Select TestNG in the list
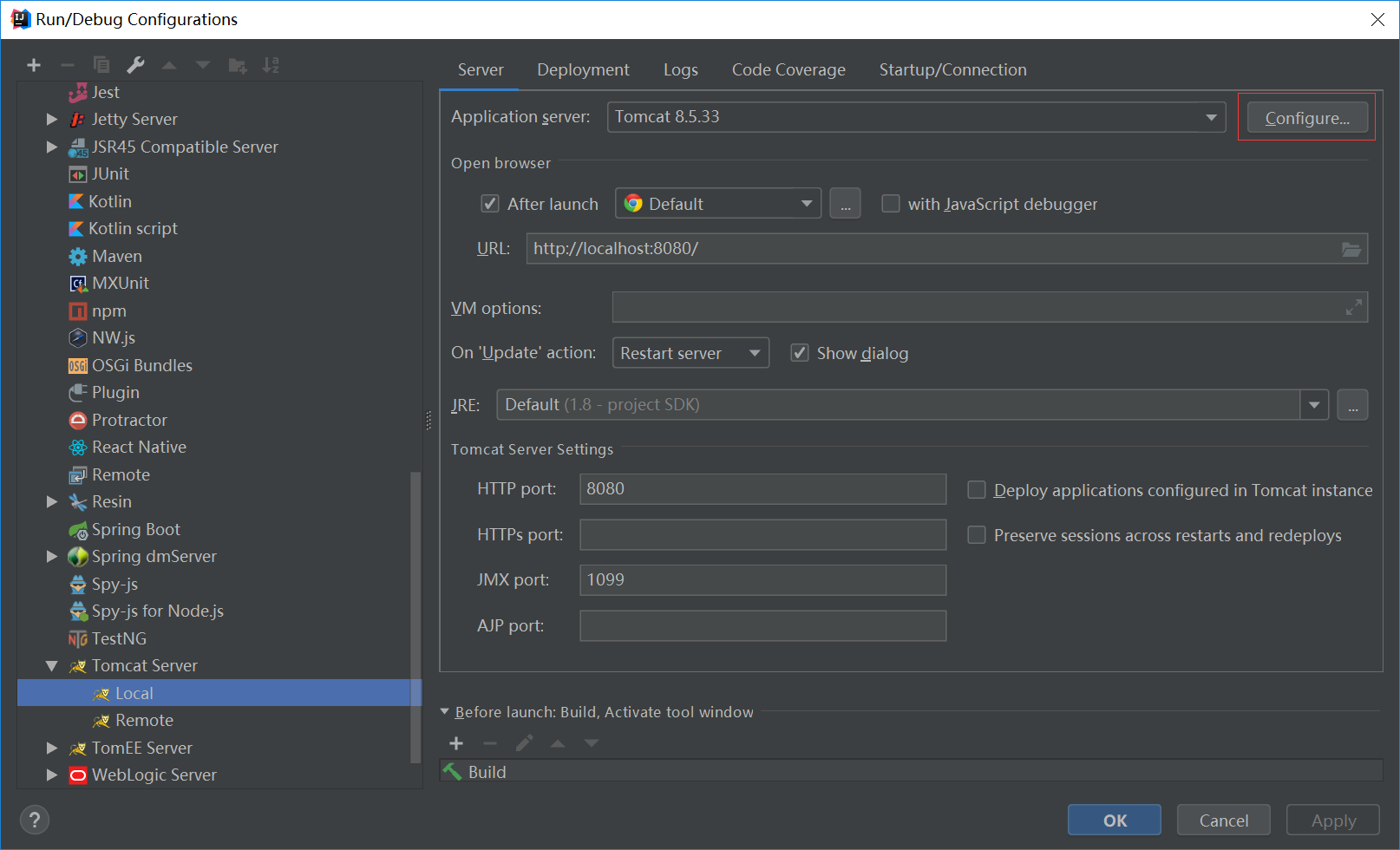The image size is (1400, 850). (x=119, y=638)
